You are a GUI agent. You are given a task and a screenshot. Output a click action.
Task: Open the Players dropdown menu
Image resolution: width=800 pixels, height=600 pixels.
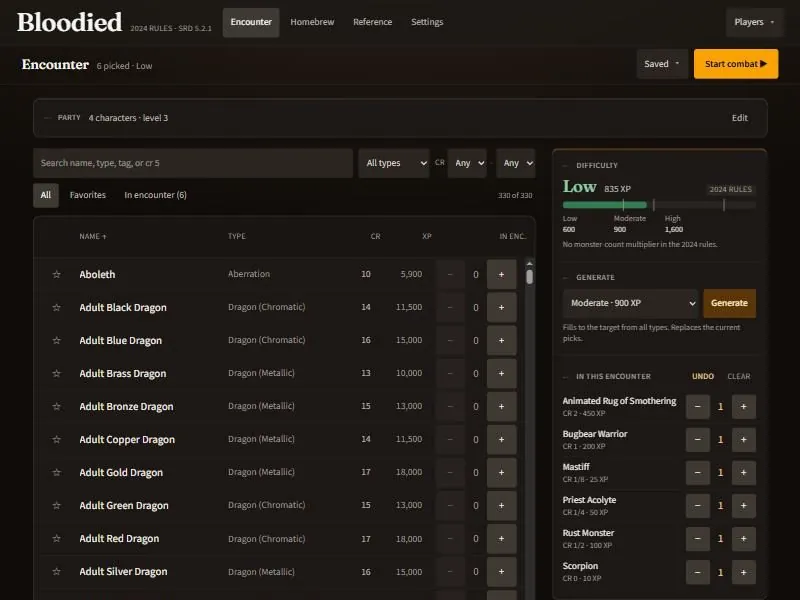(754, 22)
